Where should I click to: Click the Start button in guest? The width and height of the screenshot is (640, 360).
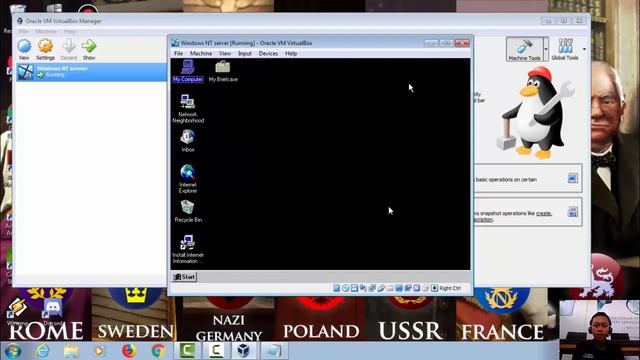(x=184, y=277)
